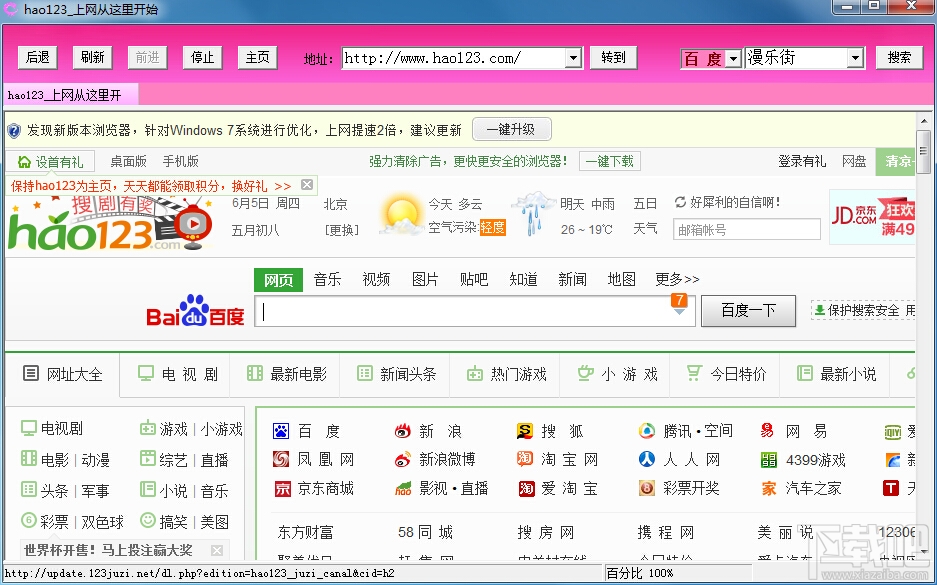The image size is (937, 585).
Task: Click the 一键升级 upgrade button
Action: click(x=511, y=130)
